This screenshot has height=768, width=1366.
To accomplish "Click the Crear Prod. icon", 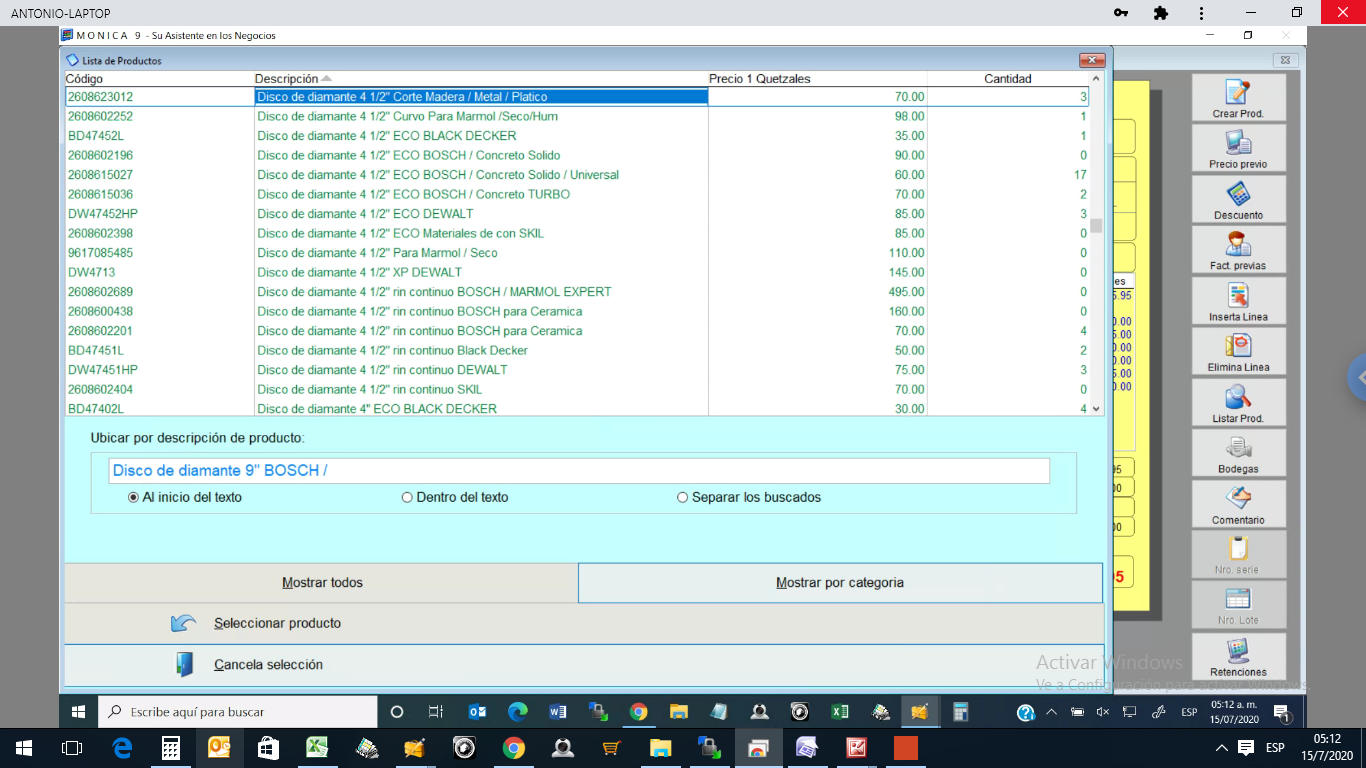I will 1238,94.
